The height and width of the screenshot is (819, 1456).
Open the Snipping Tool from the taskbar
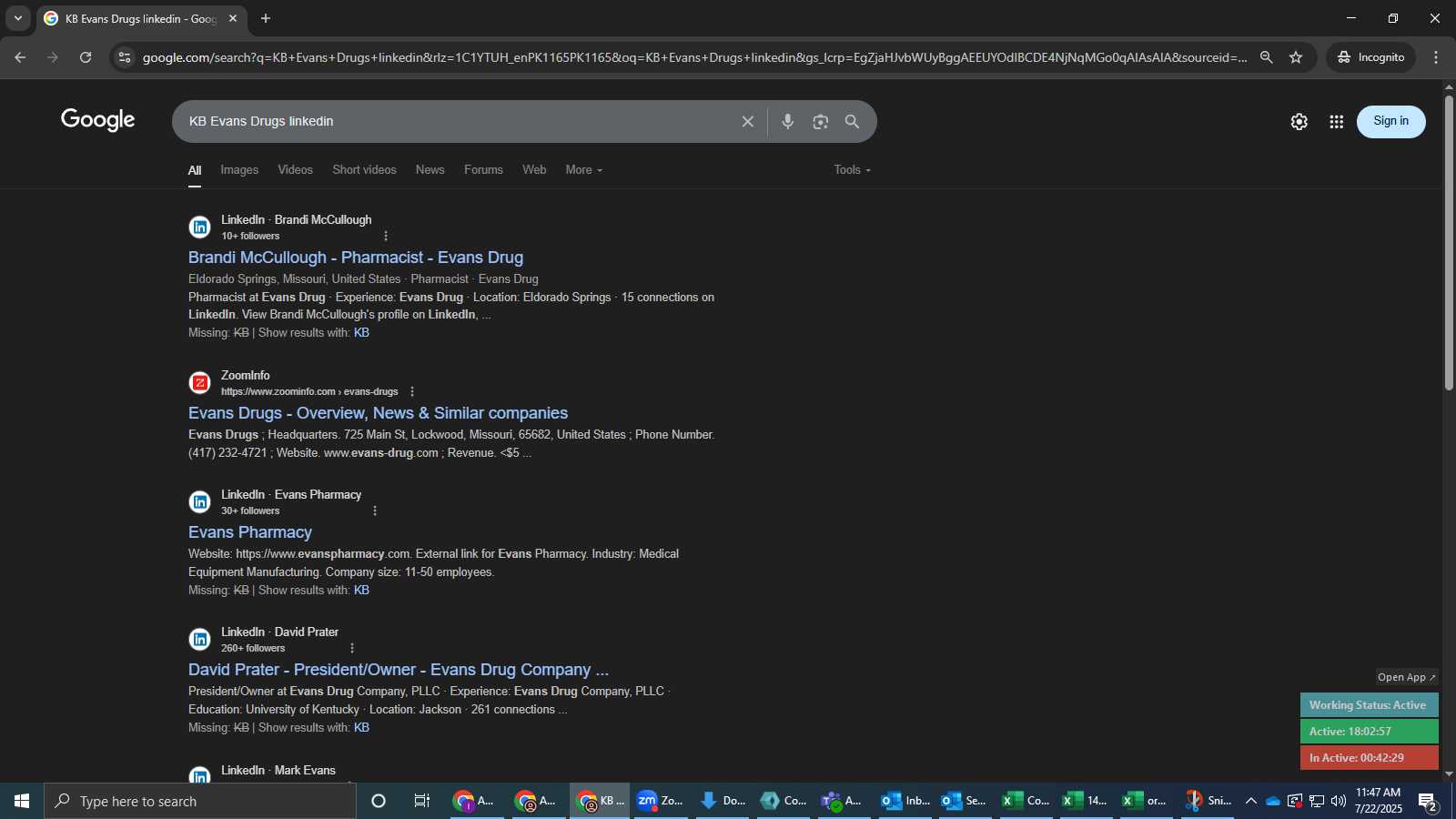1208,801
